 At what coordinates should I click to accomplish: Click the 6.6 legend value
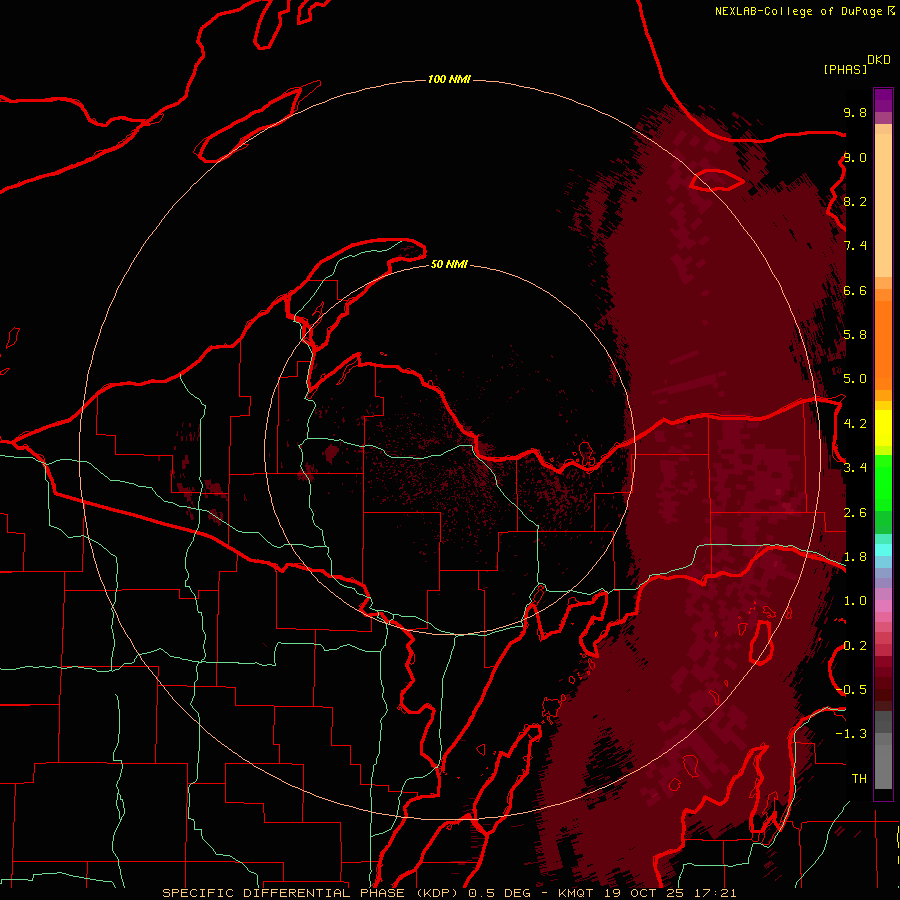[x=855, y=290]
